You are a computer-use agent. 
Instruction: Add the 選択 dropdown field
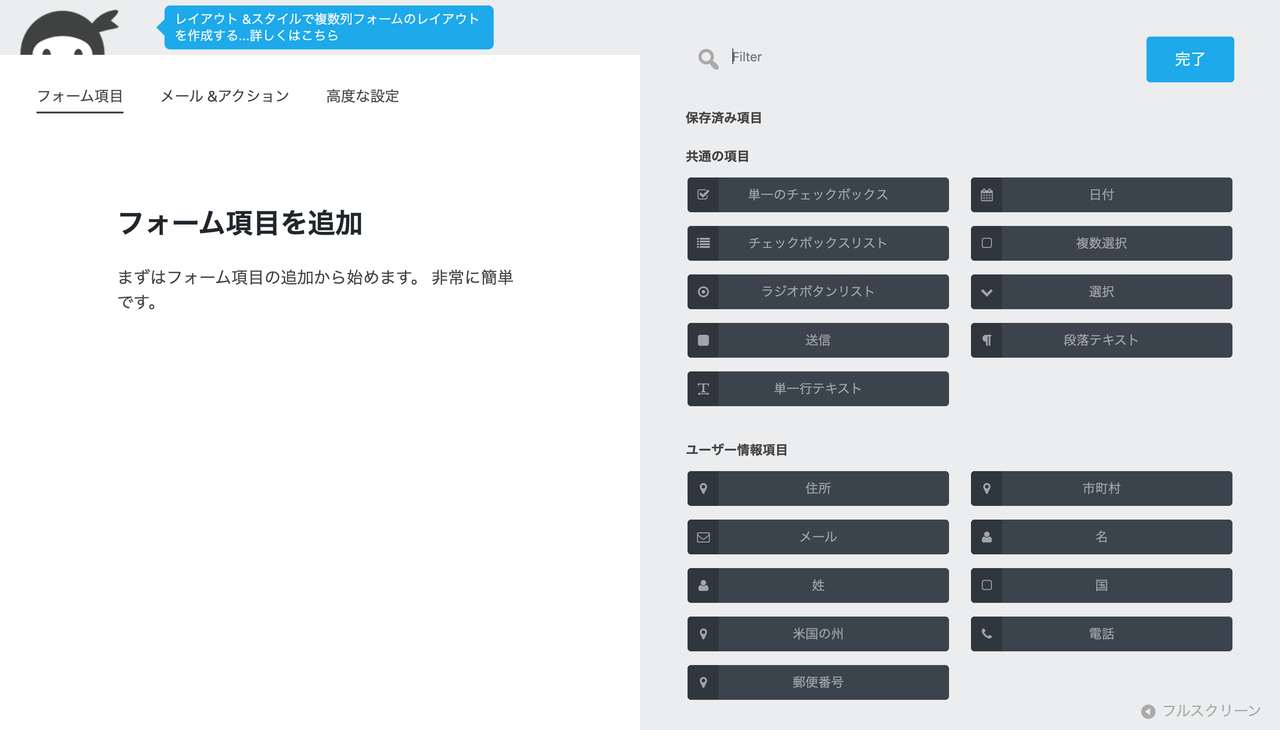1101,292
